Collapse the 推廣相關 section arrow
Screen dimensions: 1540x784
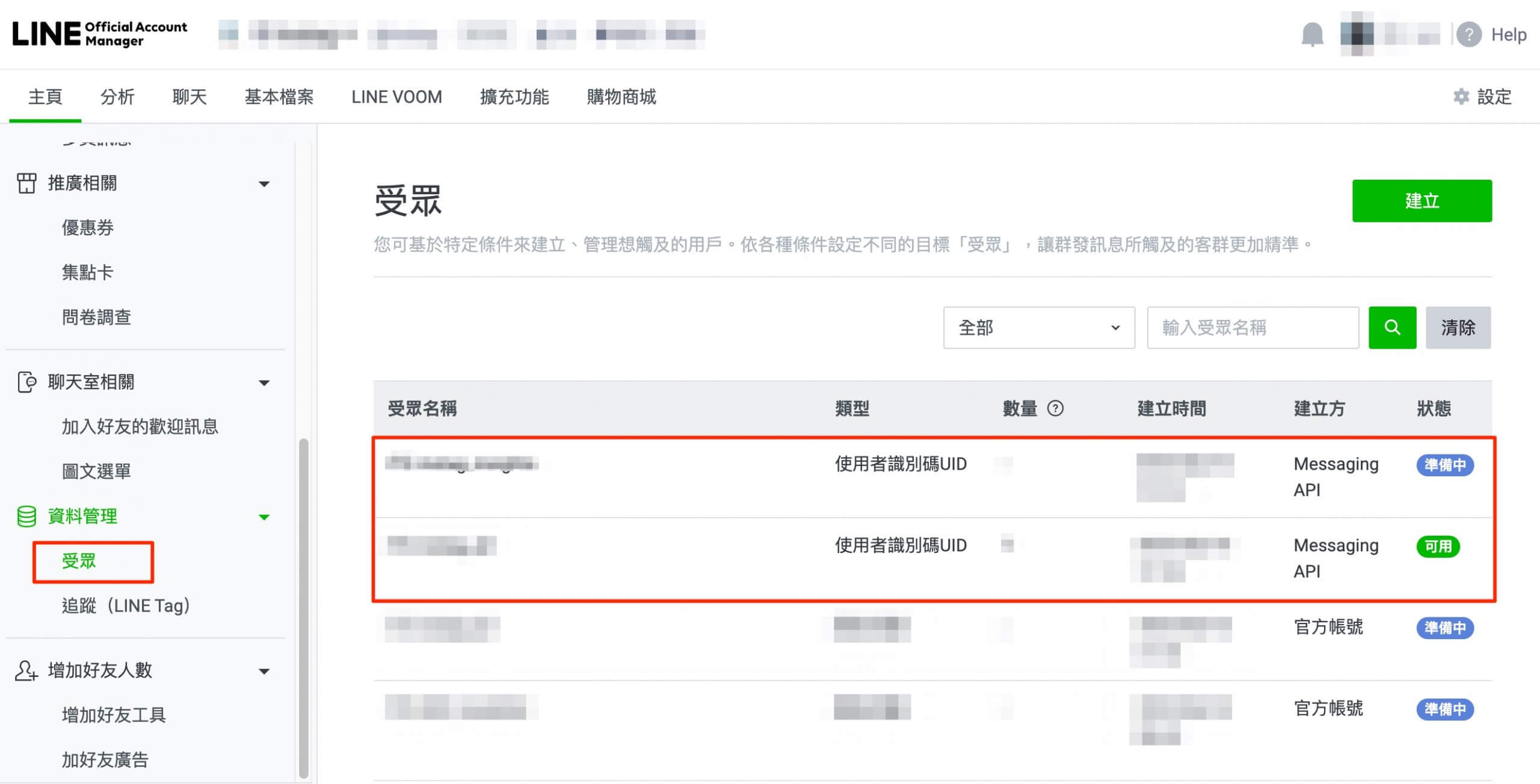pyautogui.click(x=263, y=184)
